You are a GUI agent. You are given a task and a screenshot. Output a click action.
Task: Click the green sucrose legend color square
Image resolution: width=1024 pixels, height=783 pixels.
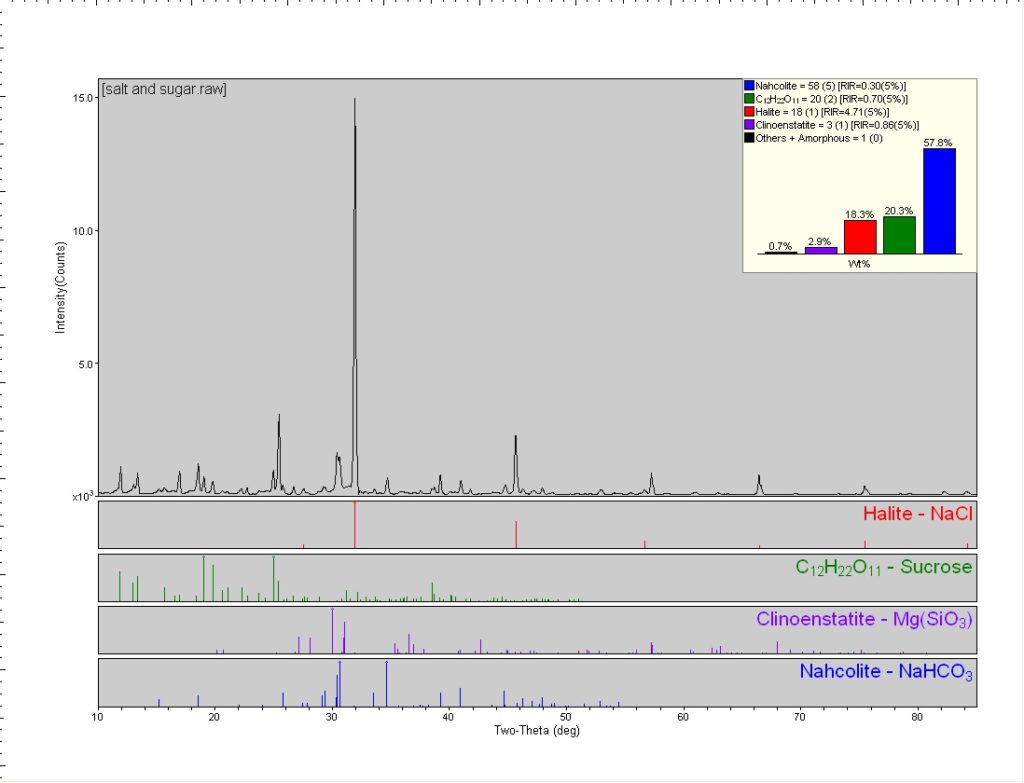coord(747,99)
